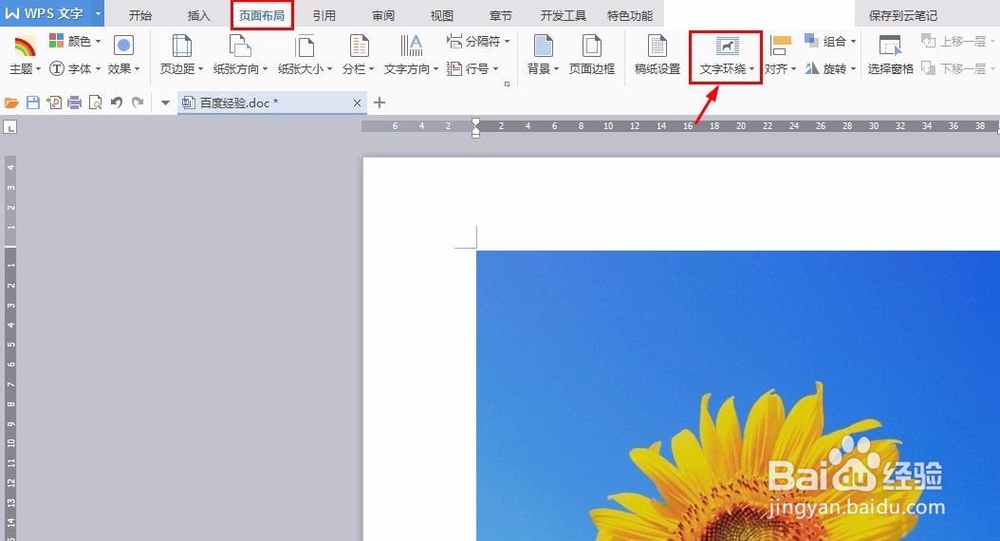This screenshot has width=1000, height=541.
Task: Click the open folder icon in quick access bar
Action: [11, 103]
